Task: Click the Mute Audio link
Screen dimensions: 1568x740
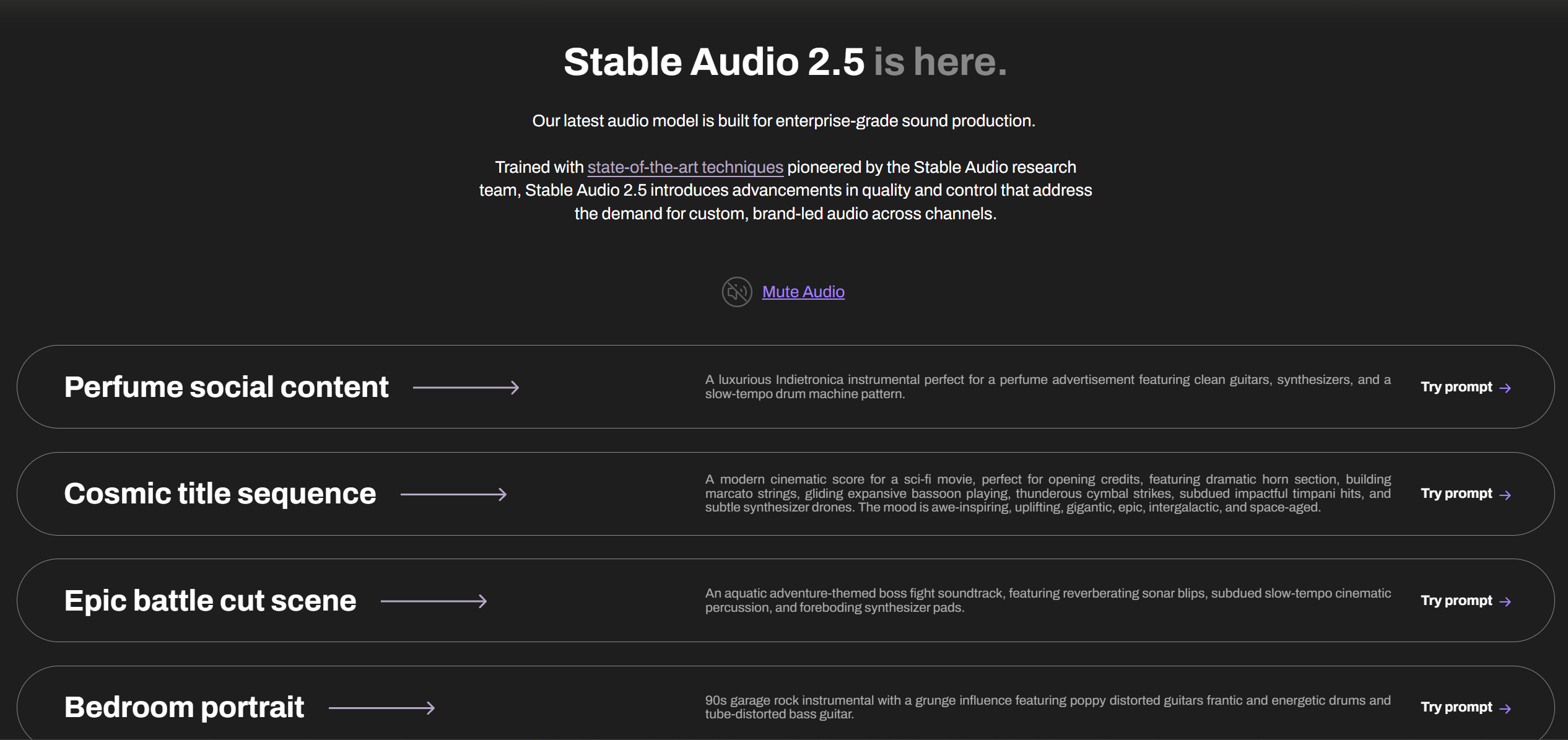Action: click(803, 292)
